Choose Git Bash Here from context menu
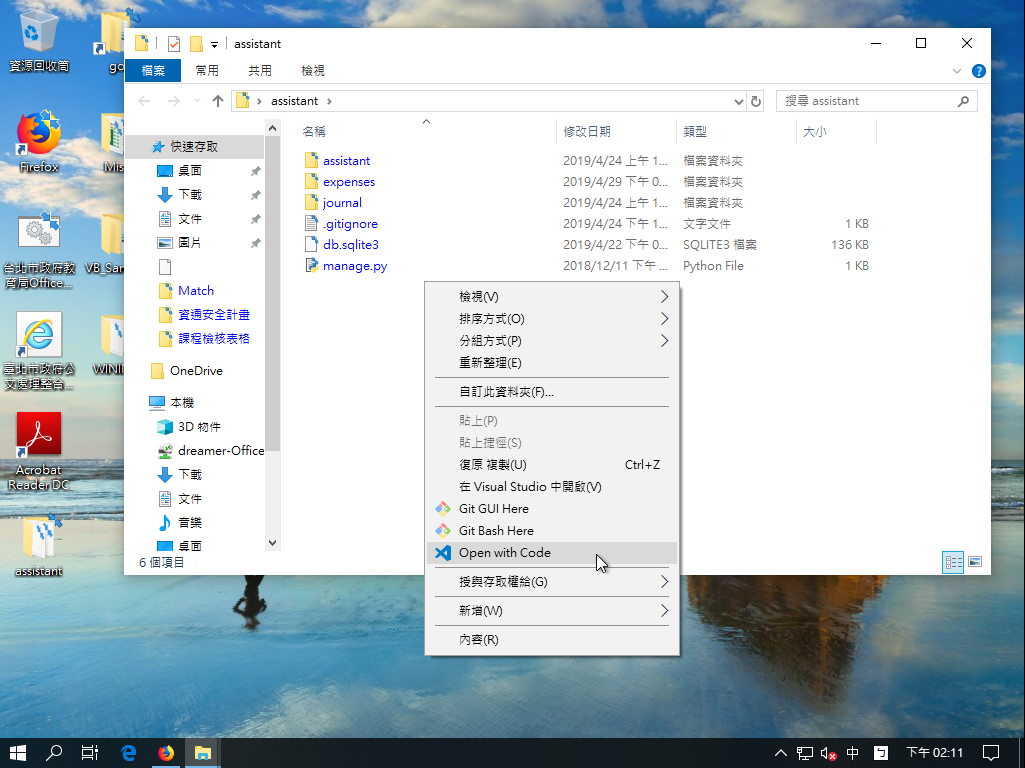Image resolution: width=1025 pixels, height=768 pixels. tap(496, 531)
